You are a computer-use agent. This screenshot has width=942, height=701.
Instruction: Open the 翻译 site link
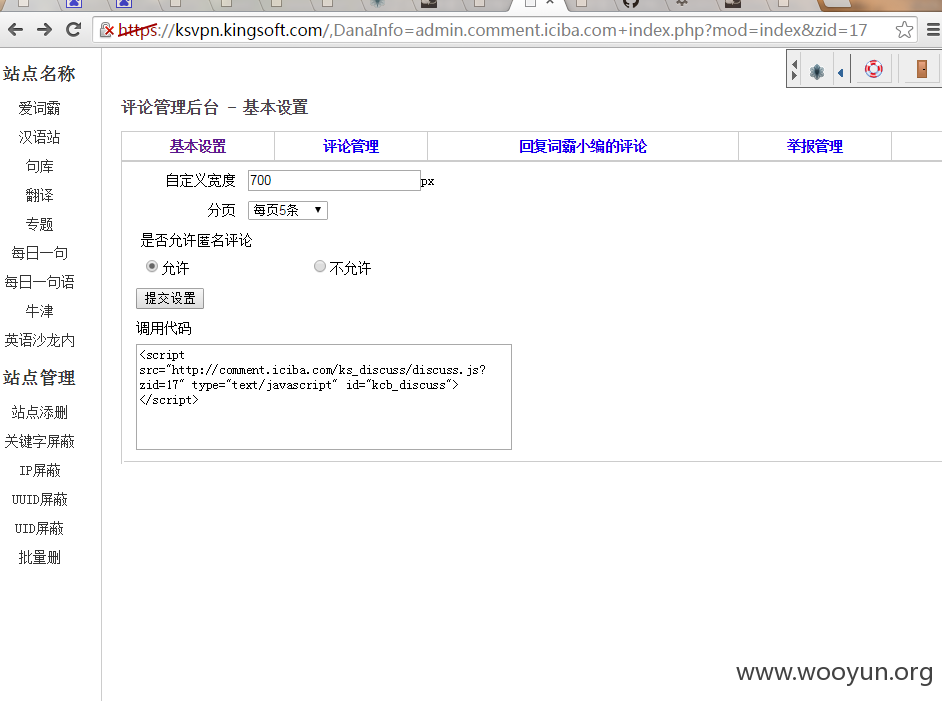coord(40,195)
